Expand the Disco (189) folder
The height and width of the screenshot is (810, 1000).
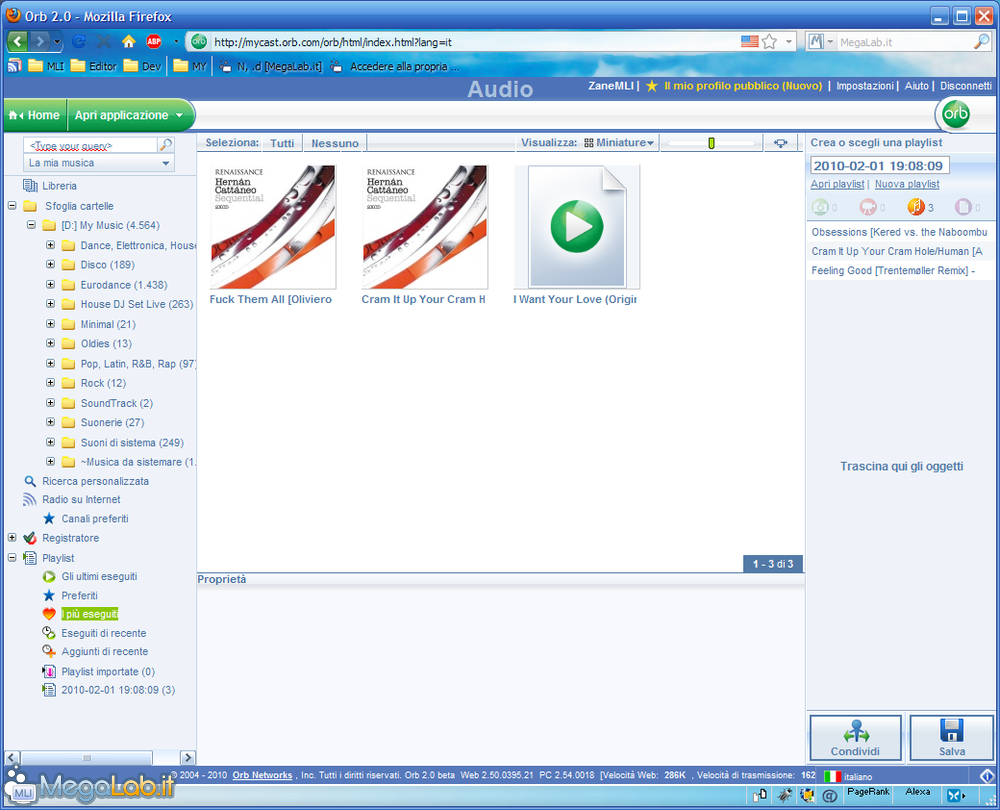point(50,264)
